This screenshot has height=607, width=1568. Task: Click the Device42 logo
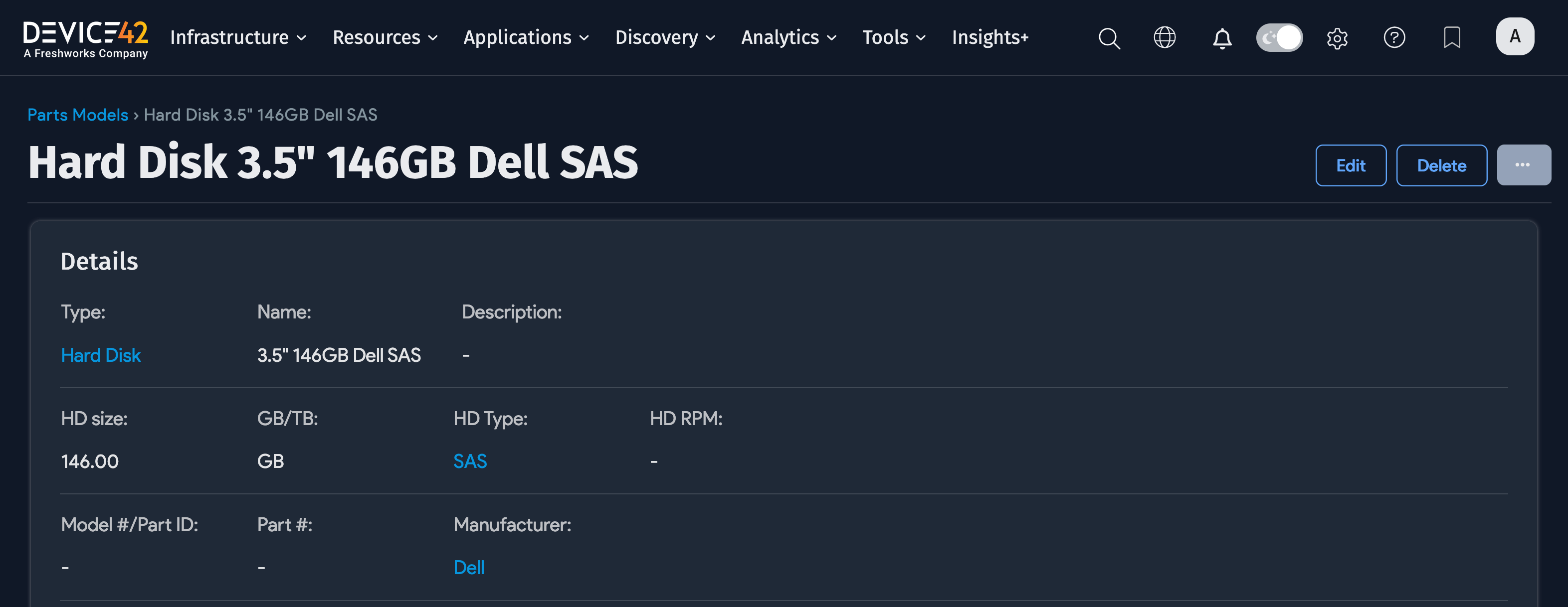[85, 38]
